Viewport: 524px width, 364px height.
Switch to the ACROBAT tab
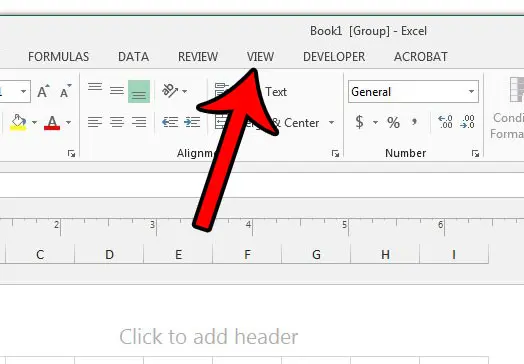pyautogui.click(x=421, y=57)
